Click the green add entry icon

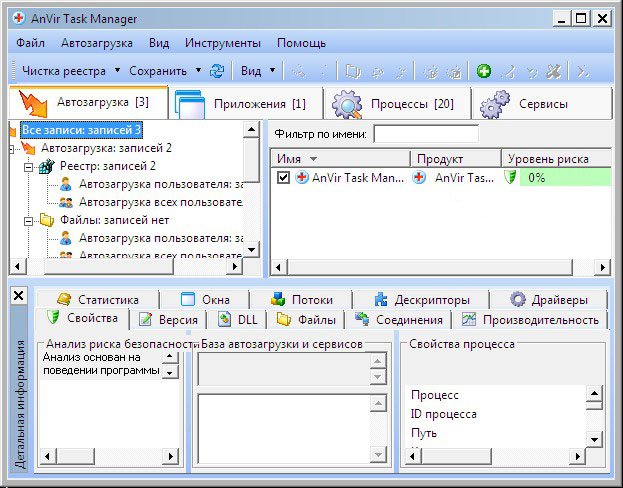click(484, 71)
